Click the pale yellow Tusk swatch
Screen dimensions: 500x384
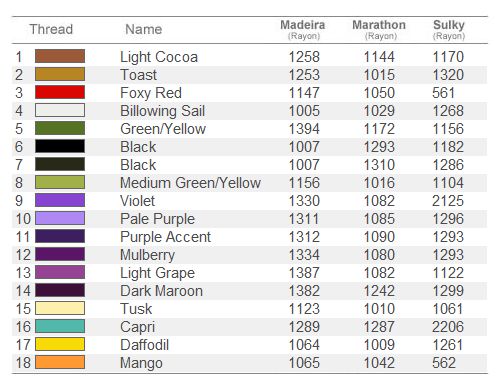pos(60,308)
